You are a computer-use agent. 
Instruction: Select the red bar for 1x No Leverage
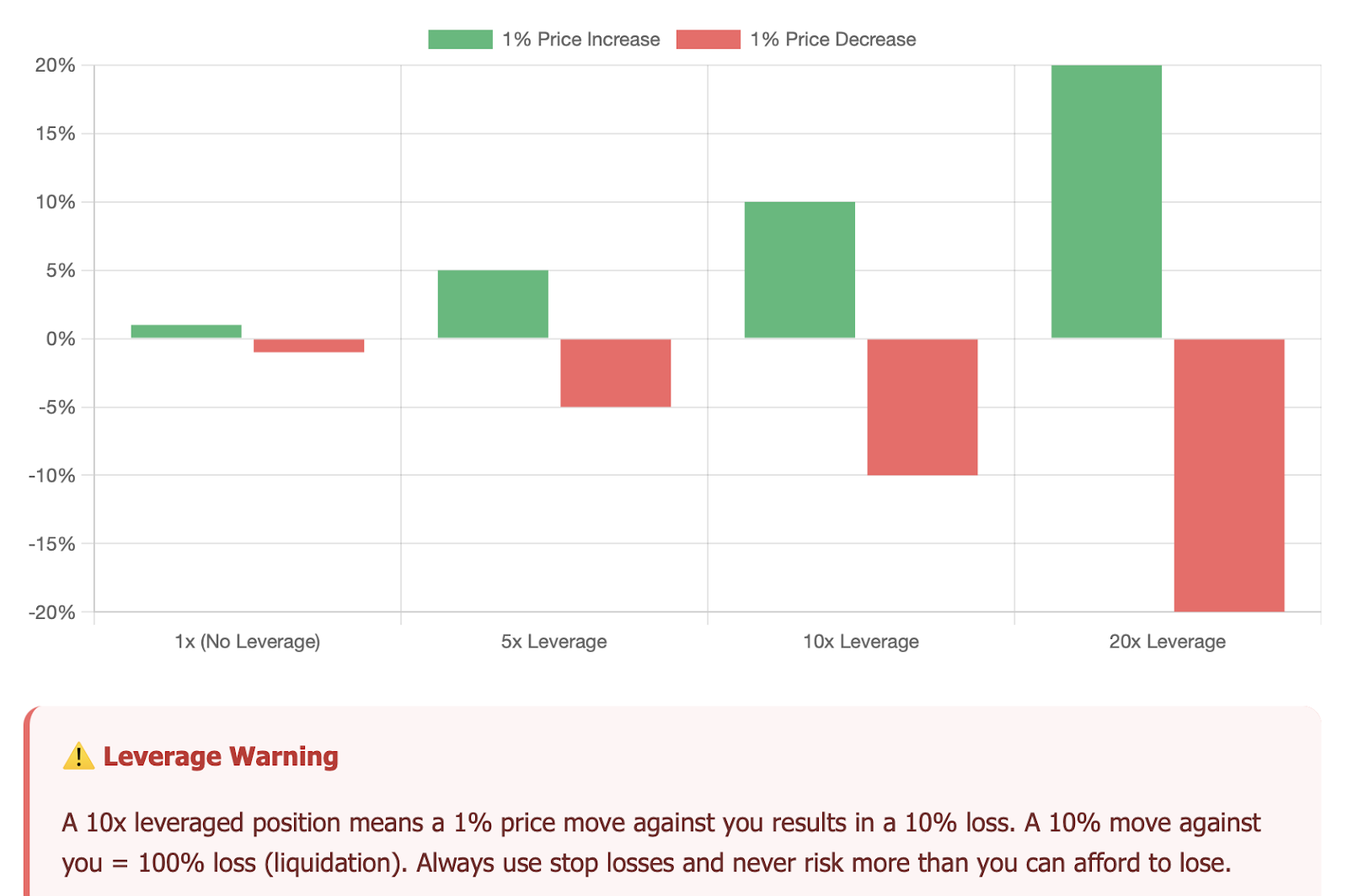[308, 345]
